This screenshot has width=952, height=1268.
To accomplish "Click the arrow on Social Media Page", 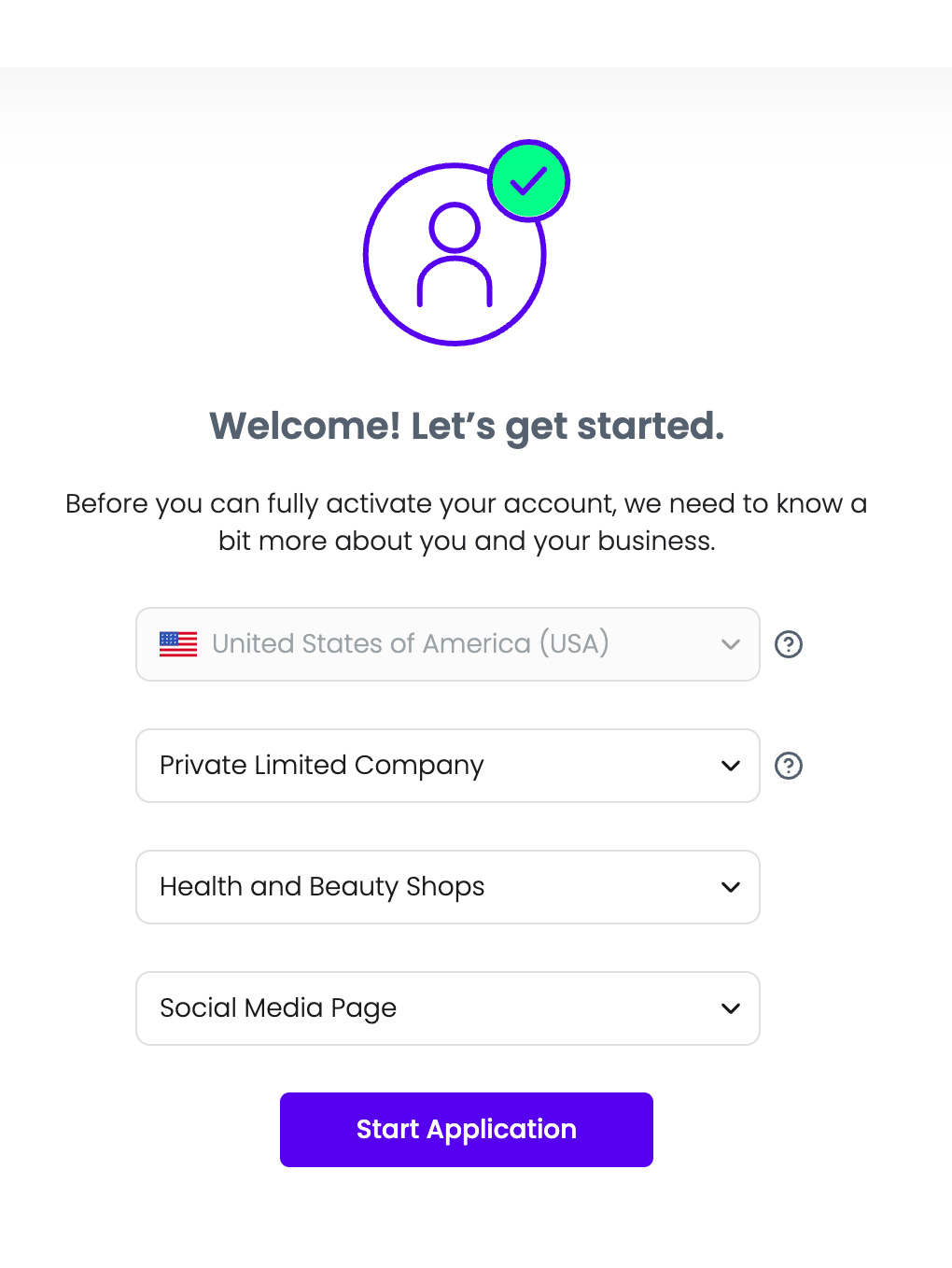I will [x=731, y=1008].
